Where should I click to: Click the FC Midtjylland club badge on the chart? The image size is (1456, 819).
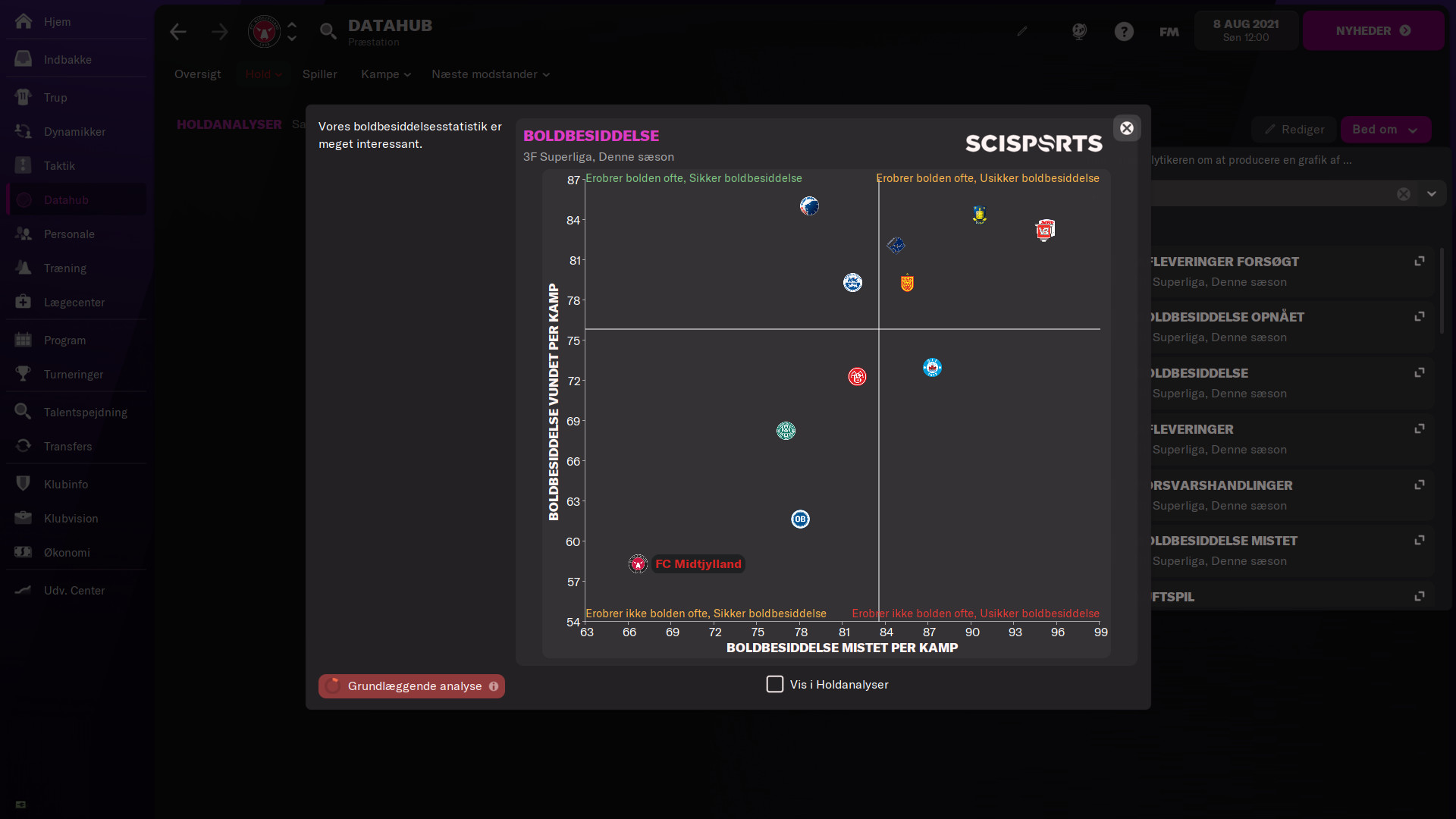coord(638,564)
